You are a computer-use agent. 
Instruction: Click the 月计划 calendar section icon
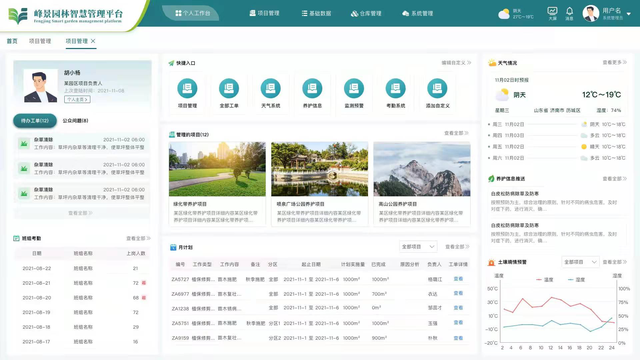[173, 247]
